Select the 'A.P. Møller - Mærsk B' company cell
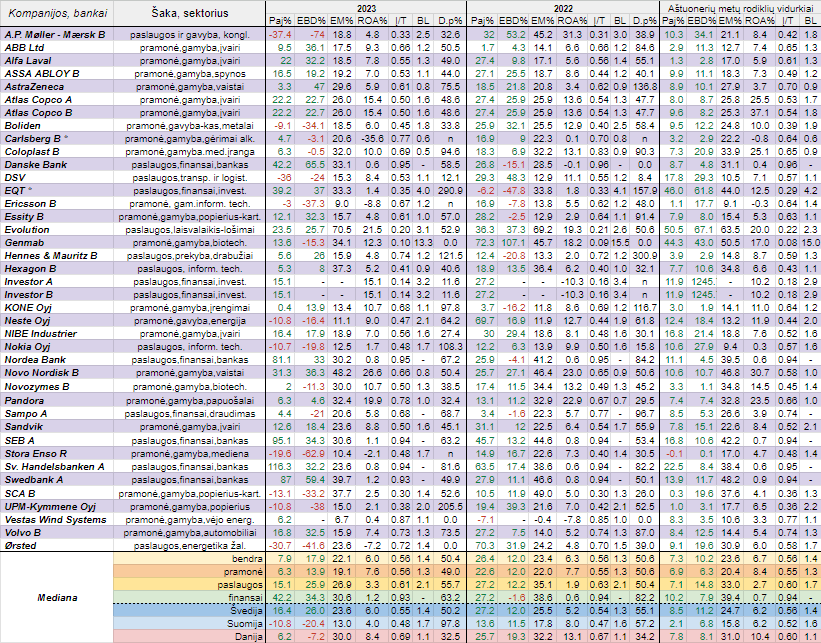Screen dimensions: 821x643 coord(57,35)
